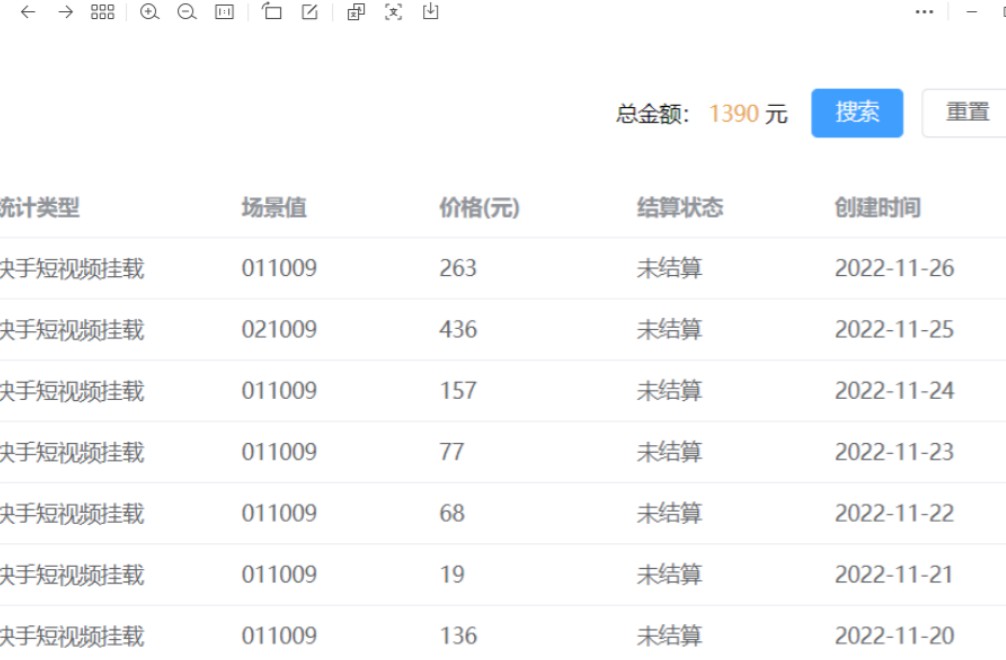1006x660 pixels.
Task: Click the 场景值 column header
Action: click(274, 208)
